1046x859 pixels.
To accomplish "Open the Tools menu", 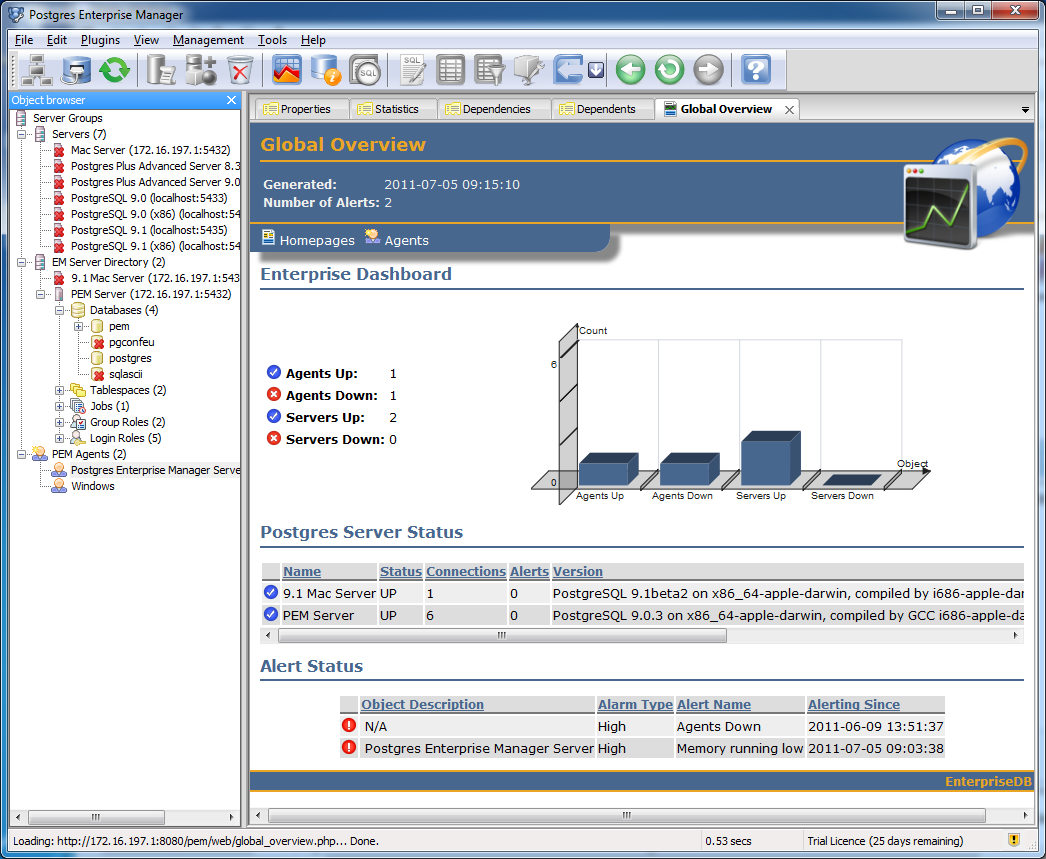I will 272,40.
